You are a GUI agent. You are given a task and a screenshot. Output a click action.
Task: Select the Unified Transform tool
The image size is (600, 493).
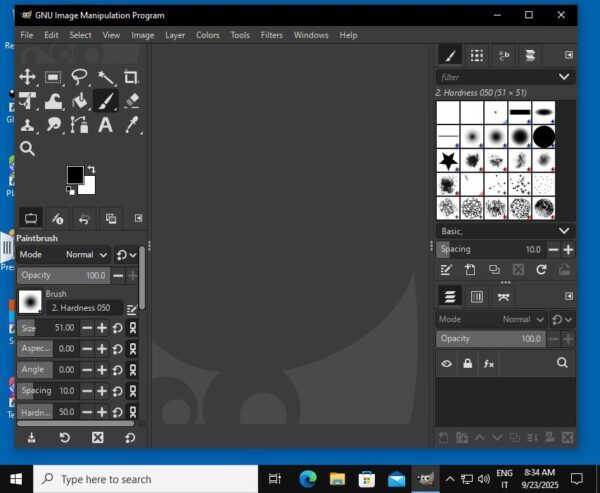click(28, 101)
